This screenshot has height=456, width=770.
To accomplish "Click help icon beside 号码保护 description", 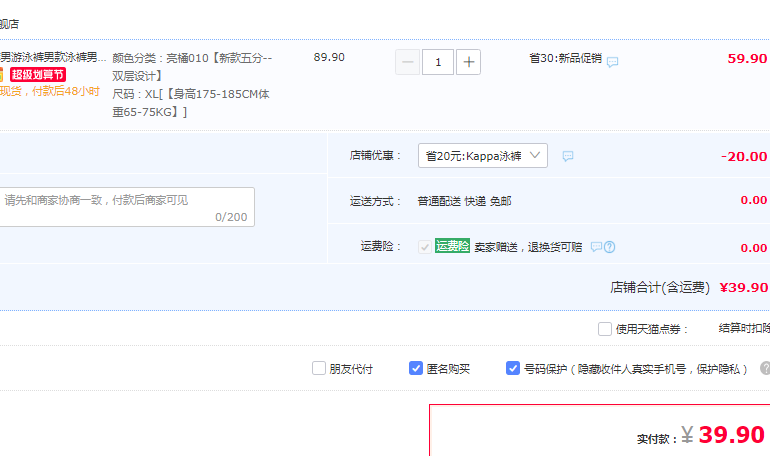I will pyautogui.click(x=765, y=368).
